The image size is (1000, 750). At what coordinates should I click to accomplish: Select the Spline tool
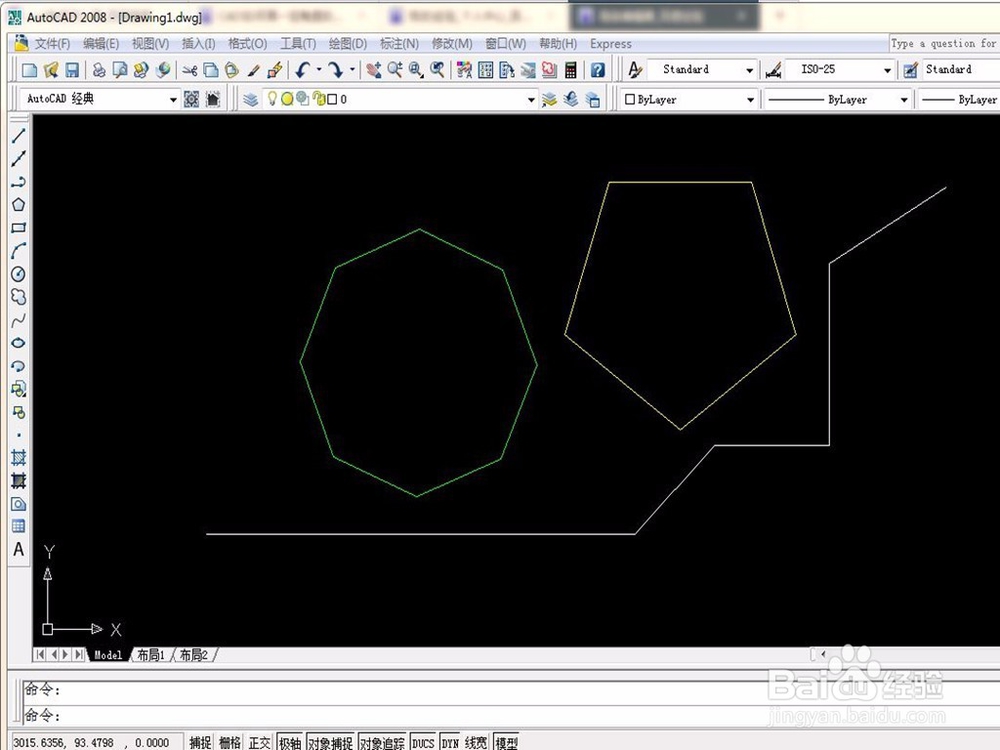point(18,320)
